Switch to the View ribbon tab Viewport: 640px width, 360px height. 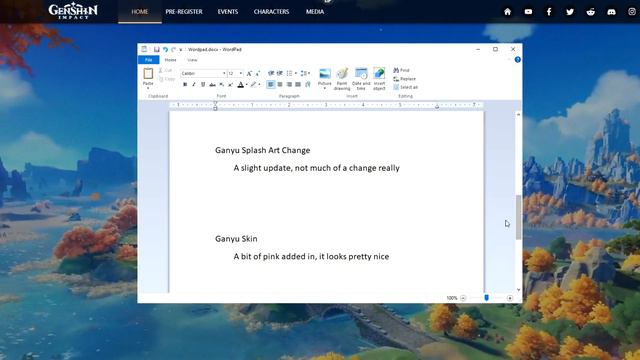[x=192, y=60]
